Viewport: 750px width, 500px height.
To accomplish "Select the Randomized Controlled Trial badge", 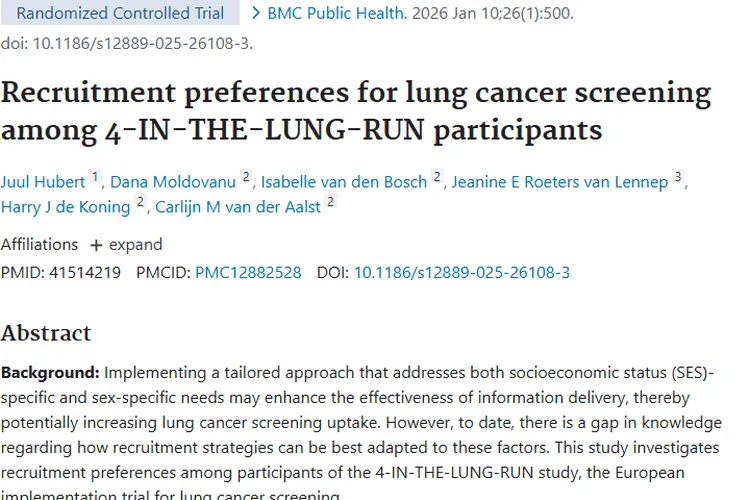I will pos(120,14).
